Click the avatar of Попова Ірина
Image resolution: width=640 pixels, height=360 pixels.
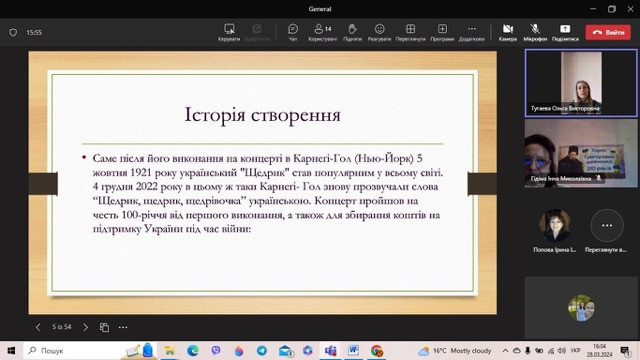coord(555,225)
